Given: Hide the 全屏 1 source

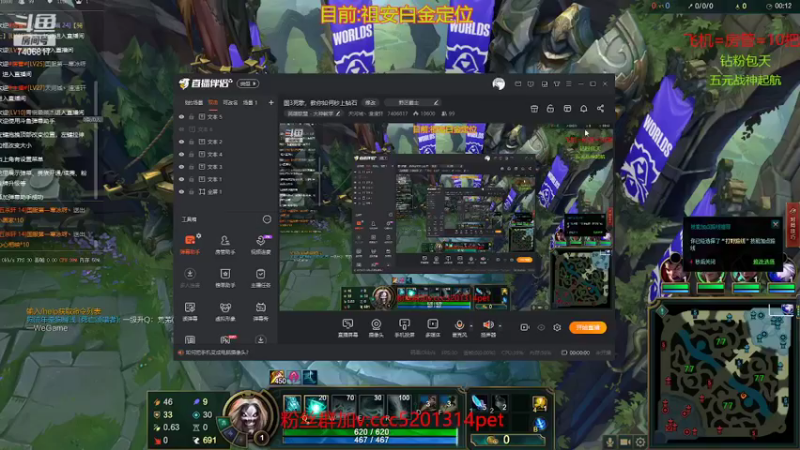Looking at the screenshot, I should [x=181, y=192].
